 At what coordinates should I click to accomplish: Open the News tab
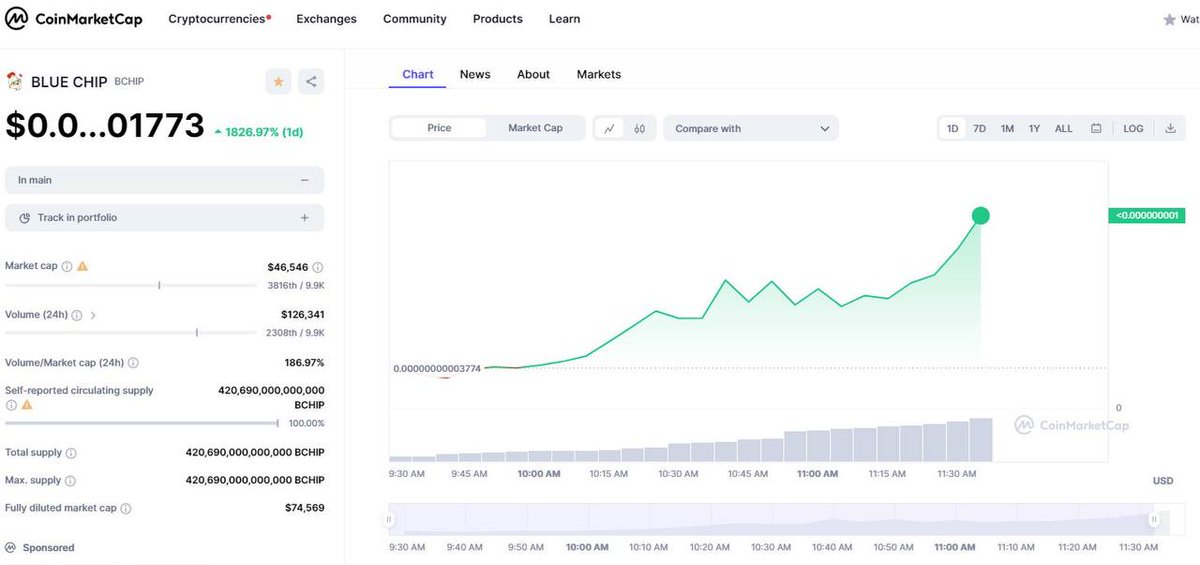475,74
